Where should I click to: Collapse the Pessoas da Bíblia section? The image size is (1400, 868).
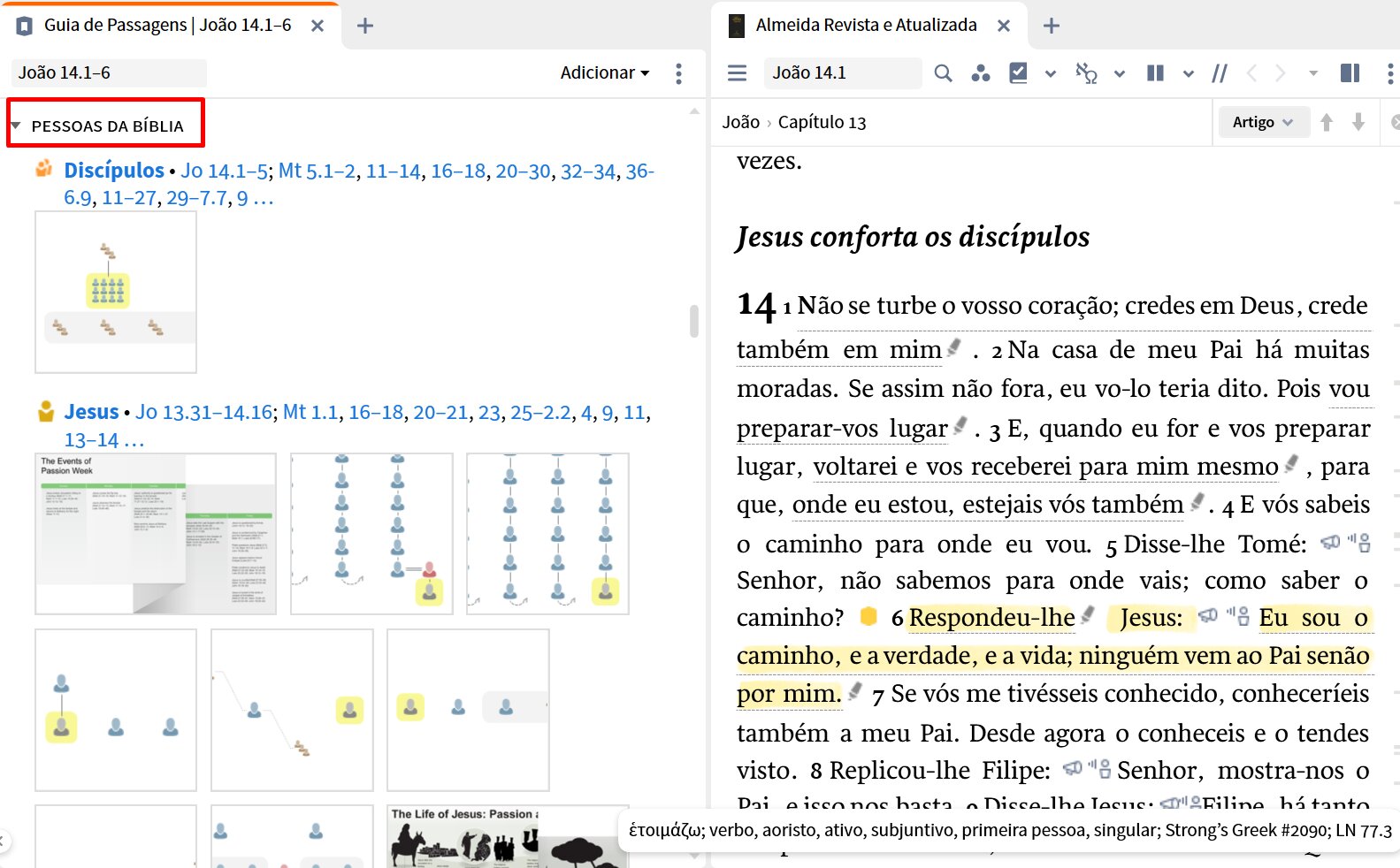[15, 126]
